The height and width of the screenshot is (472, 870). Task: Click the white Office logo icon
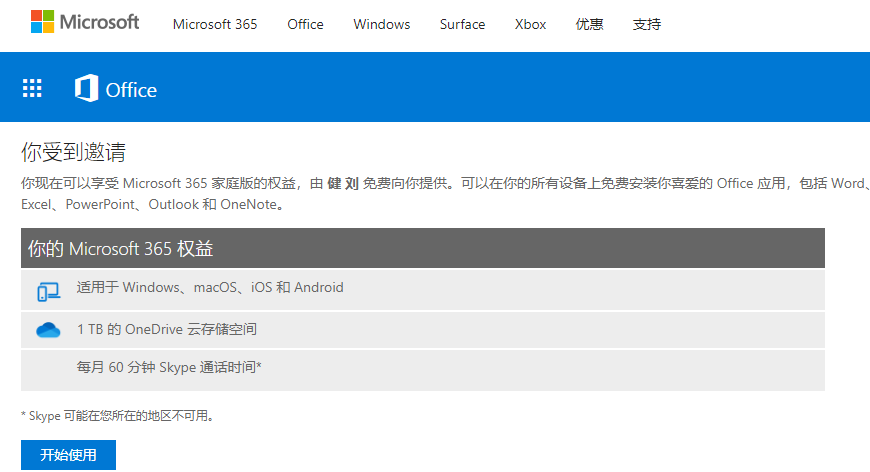(86, 89)
